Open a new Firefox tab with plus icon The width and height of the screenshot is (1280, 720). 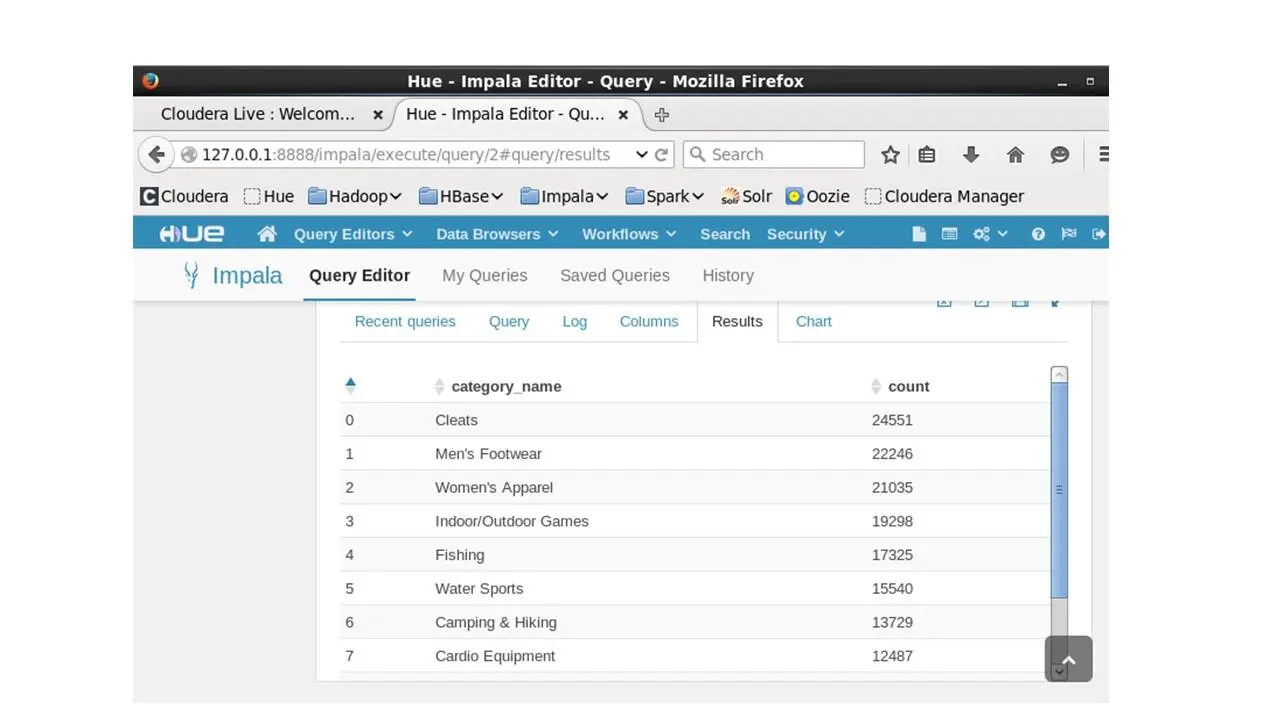coord(661,115)
